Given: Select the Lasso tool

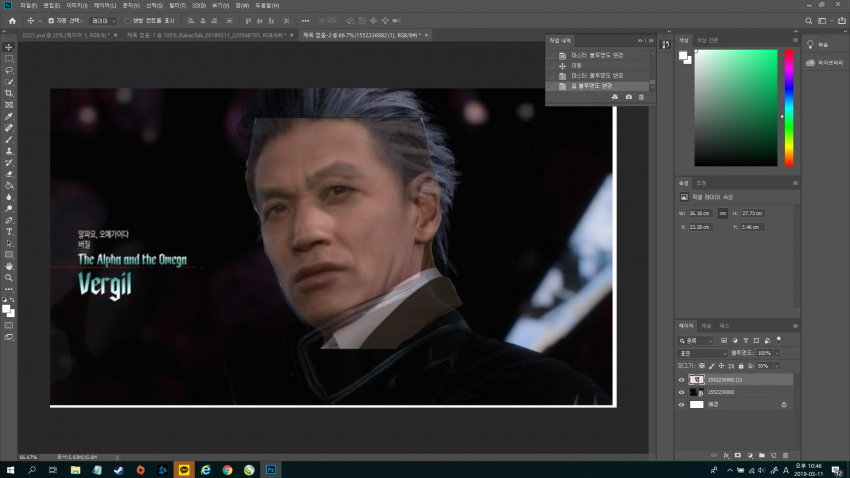Looking at the screenshot, I should coord(9,70).
